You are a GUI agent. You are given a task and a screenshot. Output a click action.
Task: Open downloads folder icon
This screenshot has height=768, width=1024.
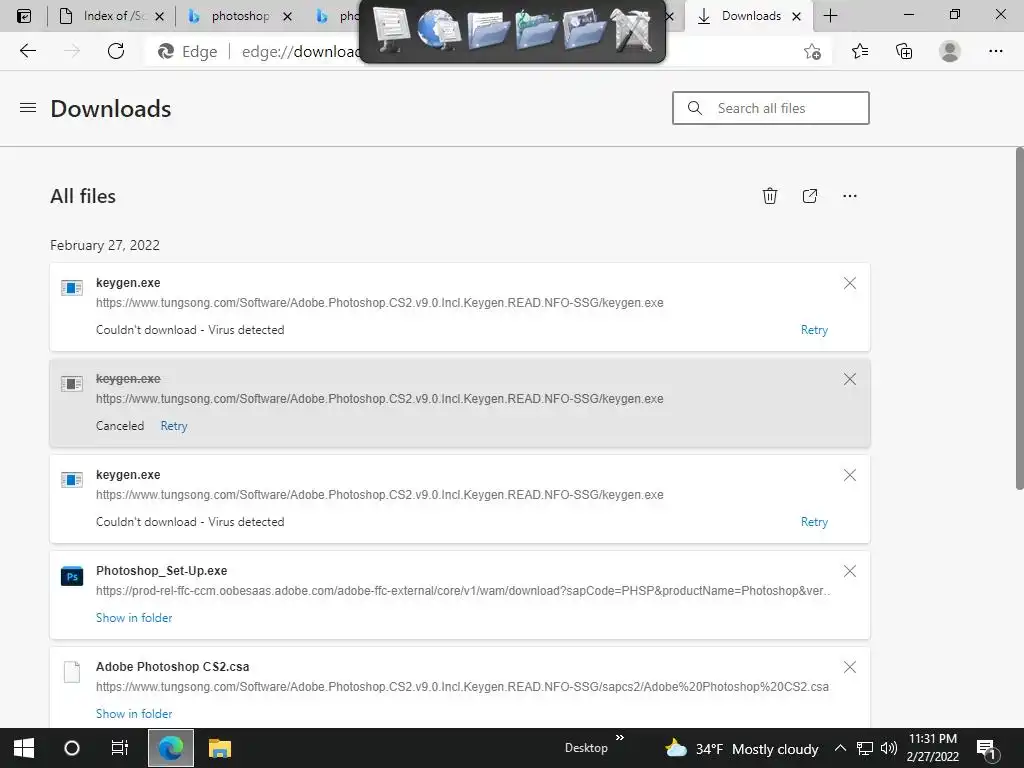click(x=810, y=196)
